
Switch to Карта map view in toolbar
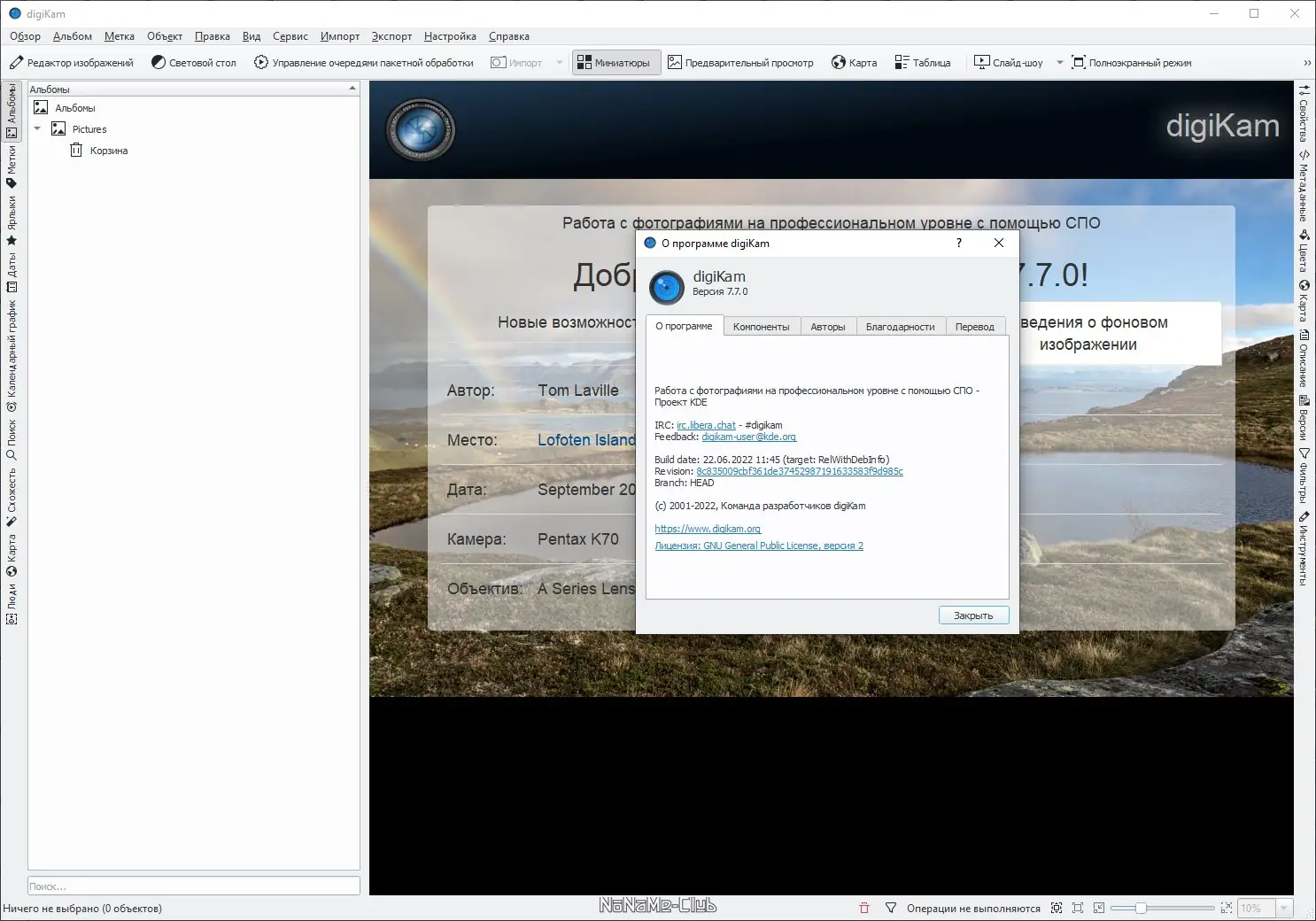(x=855, y=63)
